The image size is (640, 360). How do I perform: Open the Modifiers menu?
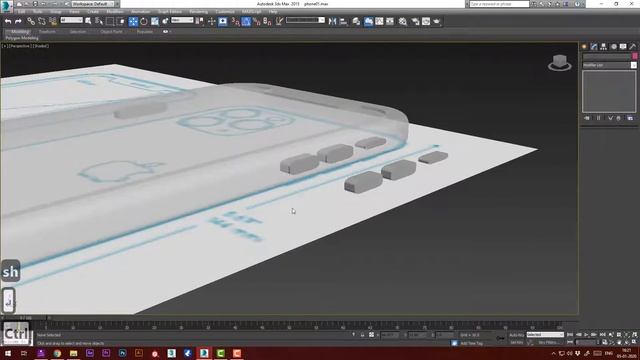tap(115, 12)
